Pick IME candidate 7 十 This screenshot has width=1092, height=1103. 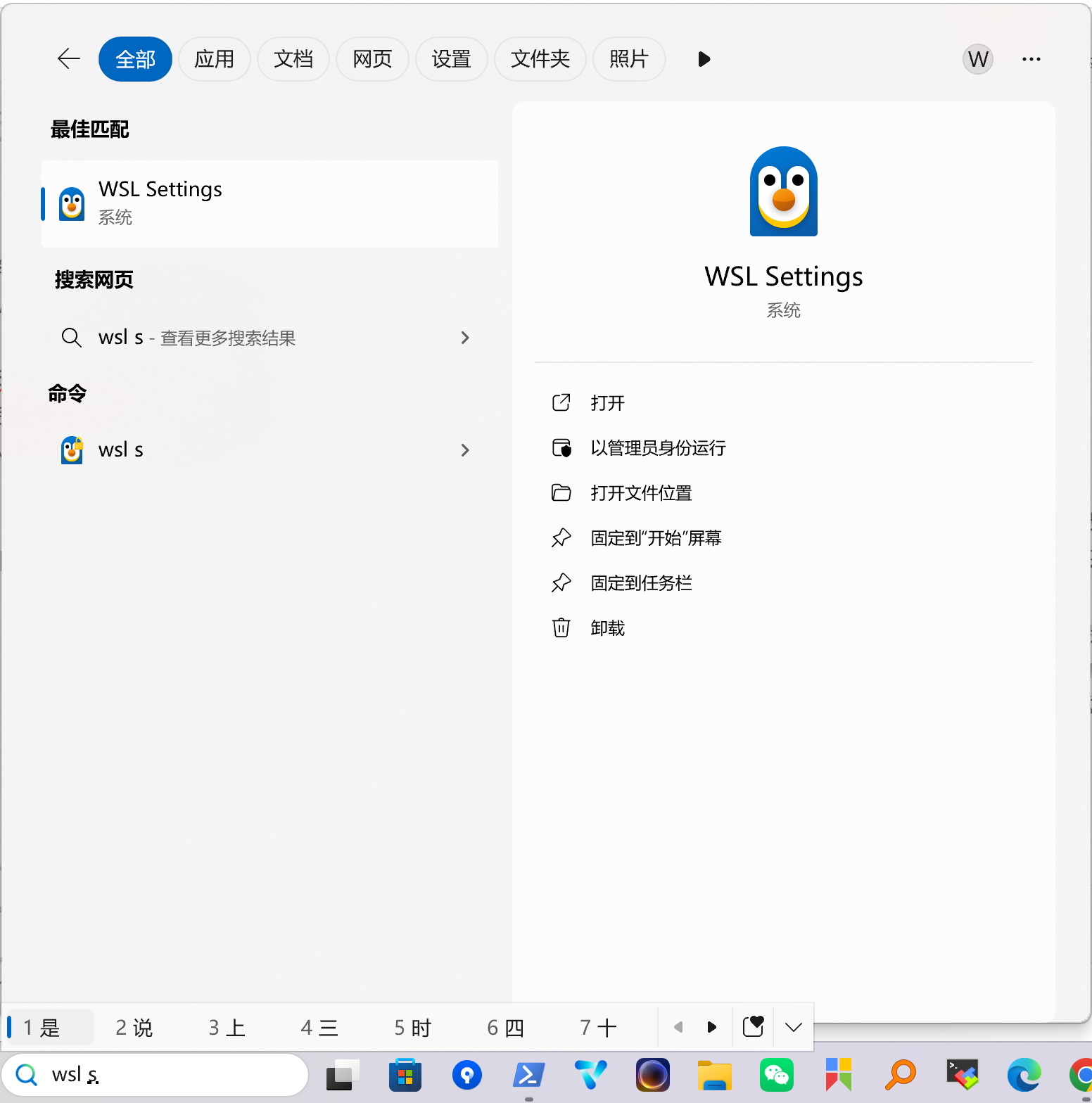(x=599, y=1028)
